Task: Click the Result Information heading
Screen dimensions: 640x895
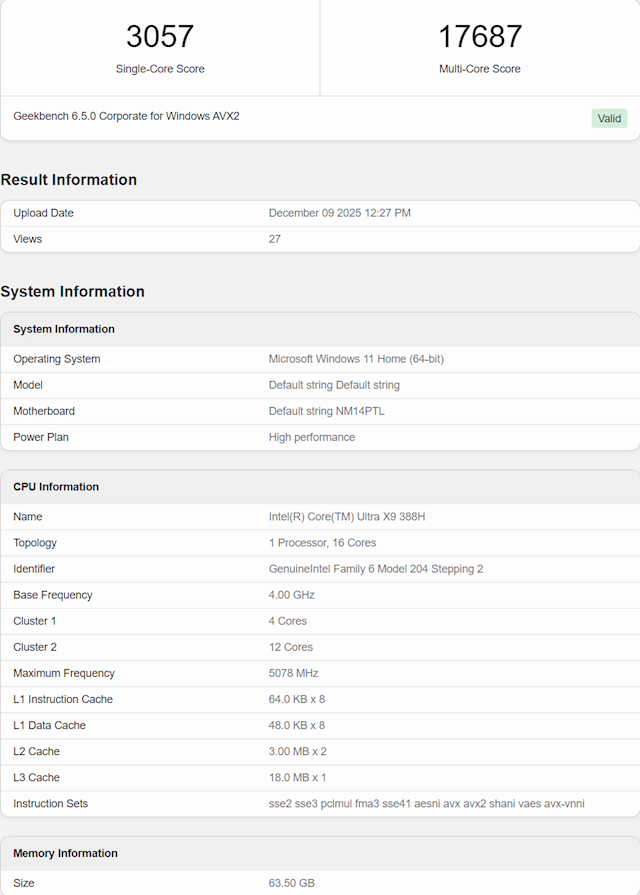Action: click(x=69, y=180)
